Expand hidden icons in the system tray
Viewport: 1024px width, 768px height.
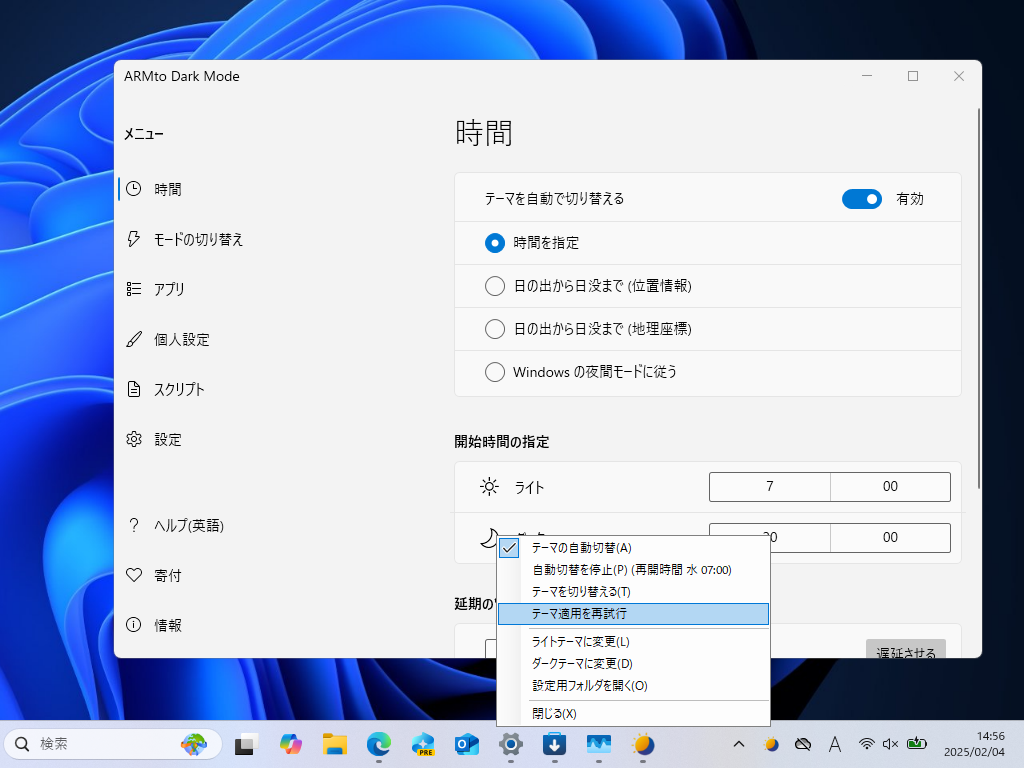coord(738,744)
